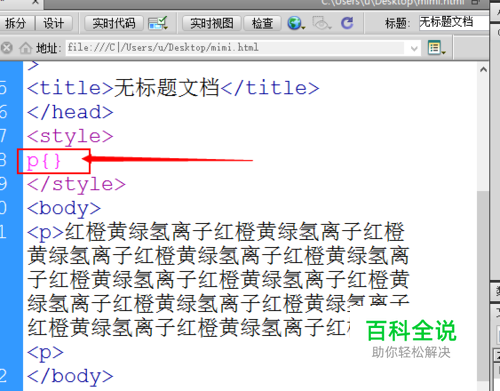Enable Live Code (实时代码)

pyautogui.click(x=114, y=23)
